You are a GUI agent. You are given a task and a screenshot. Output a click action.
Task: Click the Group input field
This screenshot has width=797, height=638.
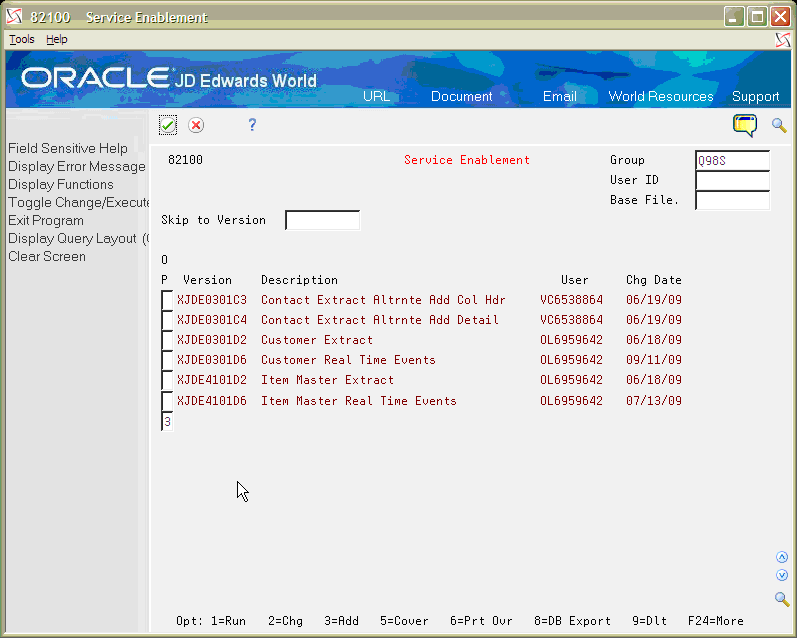point(732,160)
